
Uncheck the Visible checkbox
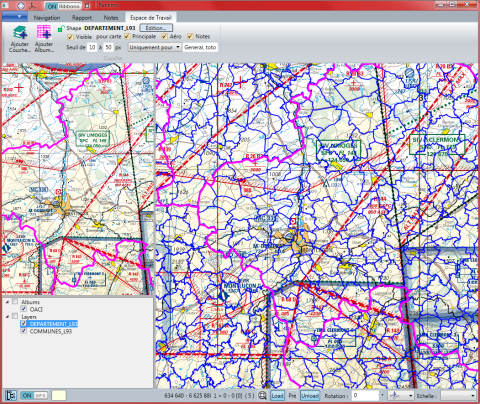[x=70, y=37]
